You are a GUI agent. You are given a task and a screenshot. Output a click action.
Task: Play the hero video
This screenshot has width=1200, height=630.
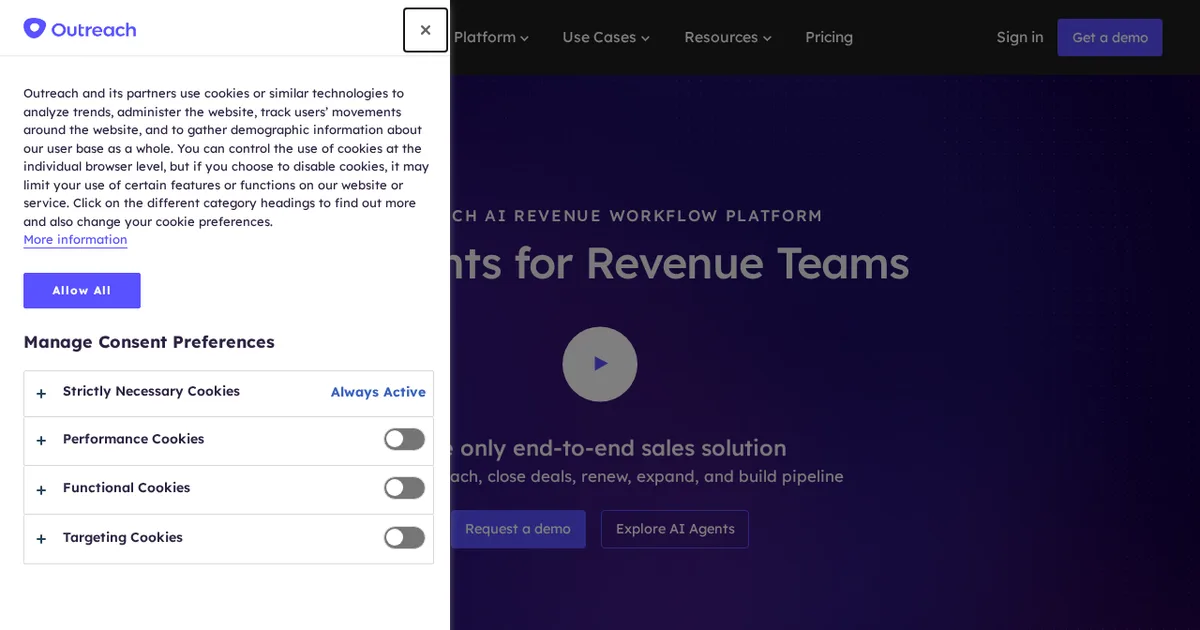(600, 364)
